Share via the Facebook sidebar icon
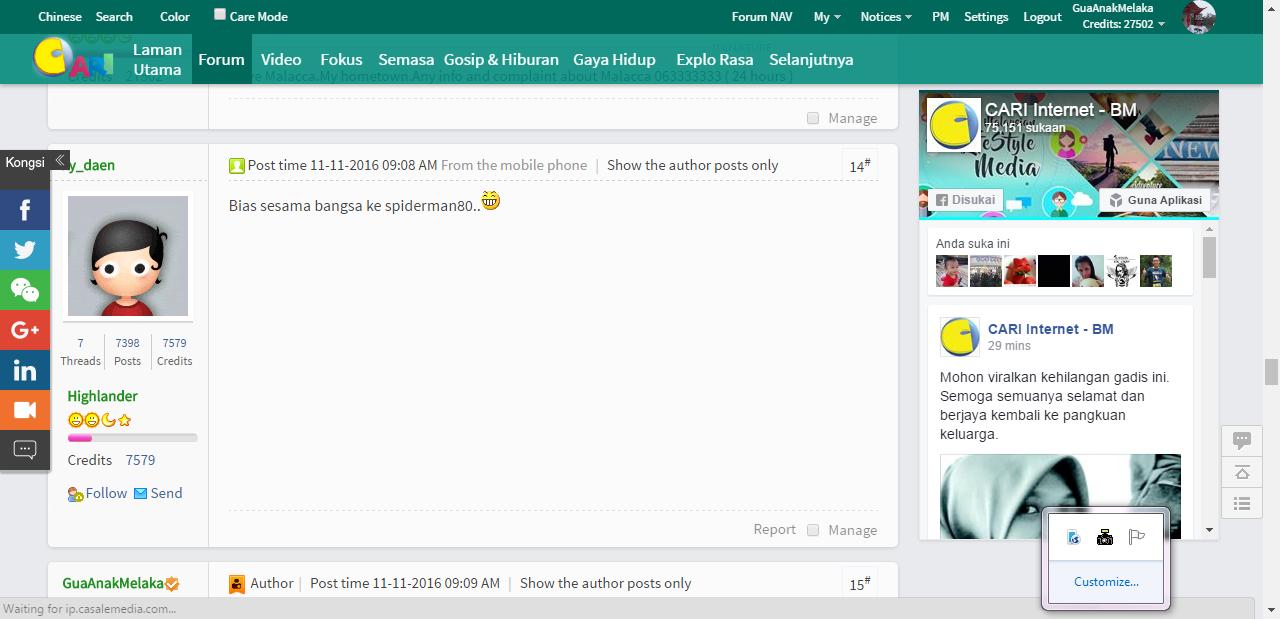Screen dimensions: 1280x619 tap(25, 210)
